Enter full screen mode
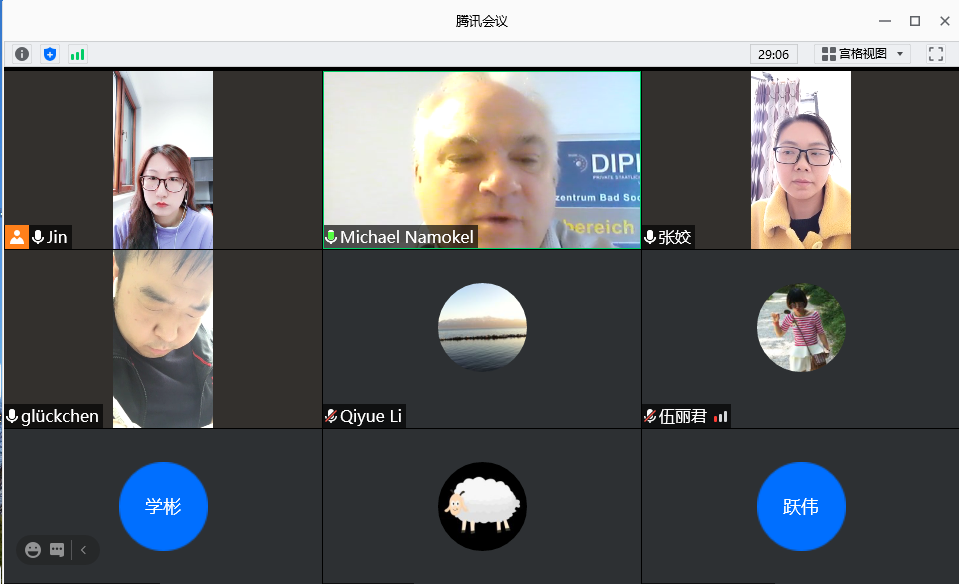The height and width of the screenshot is (584, 959). tap(935, 54)
